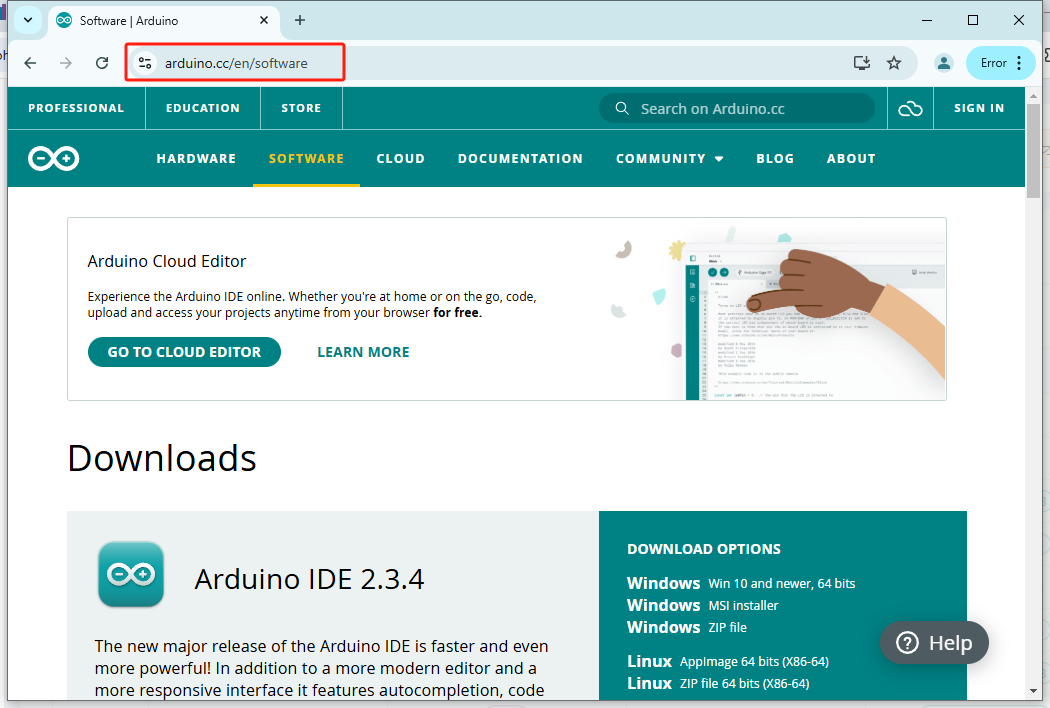Viewport: 1050px width, 708px height.
Task: Click the Download Options heading
Action: (704, 549)
